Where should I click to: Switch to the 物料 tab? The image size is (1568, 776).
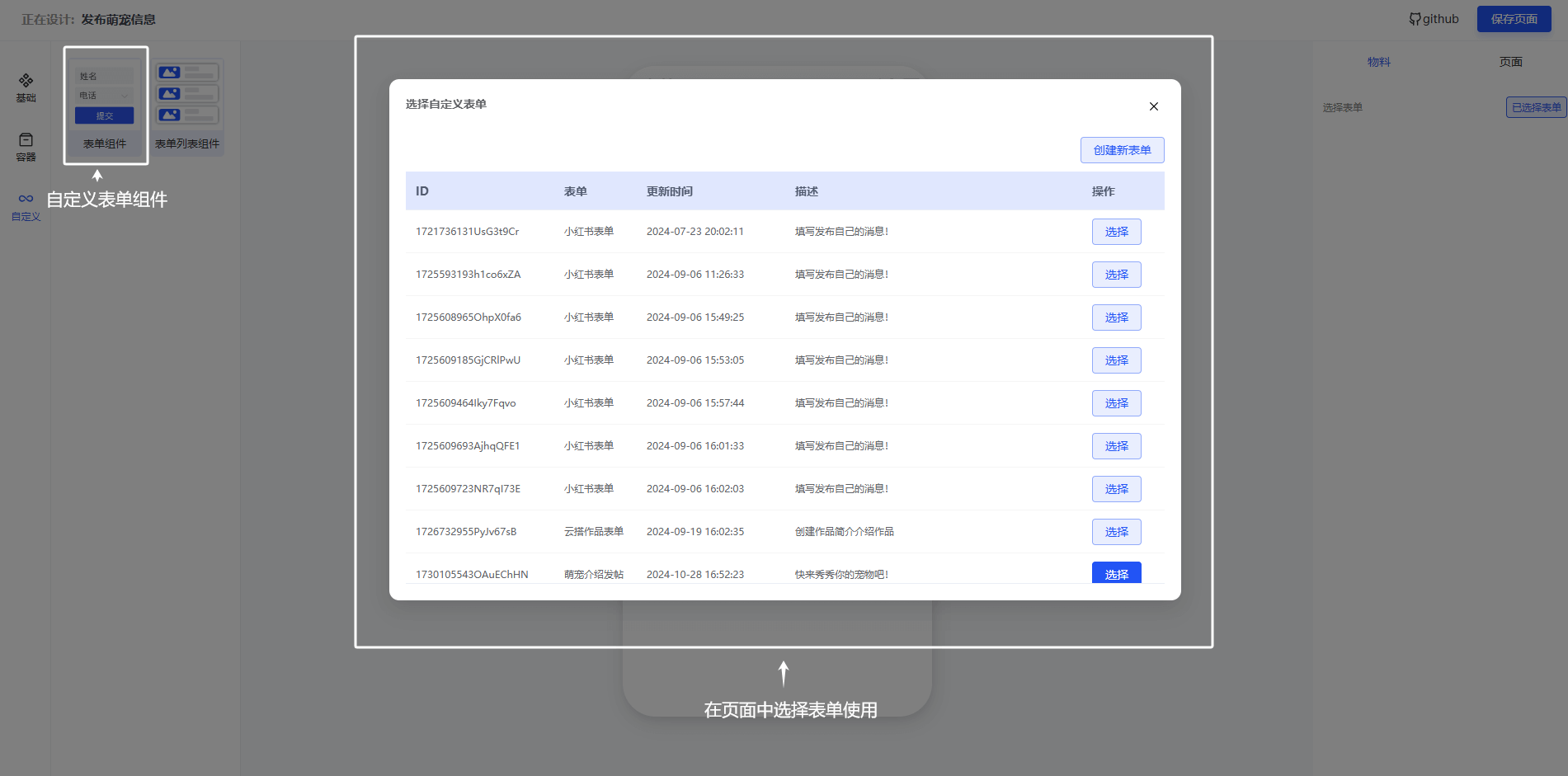pyautogui.click(x=1378, y=62)
